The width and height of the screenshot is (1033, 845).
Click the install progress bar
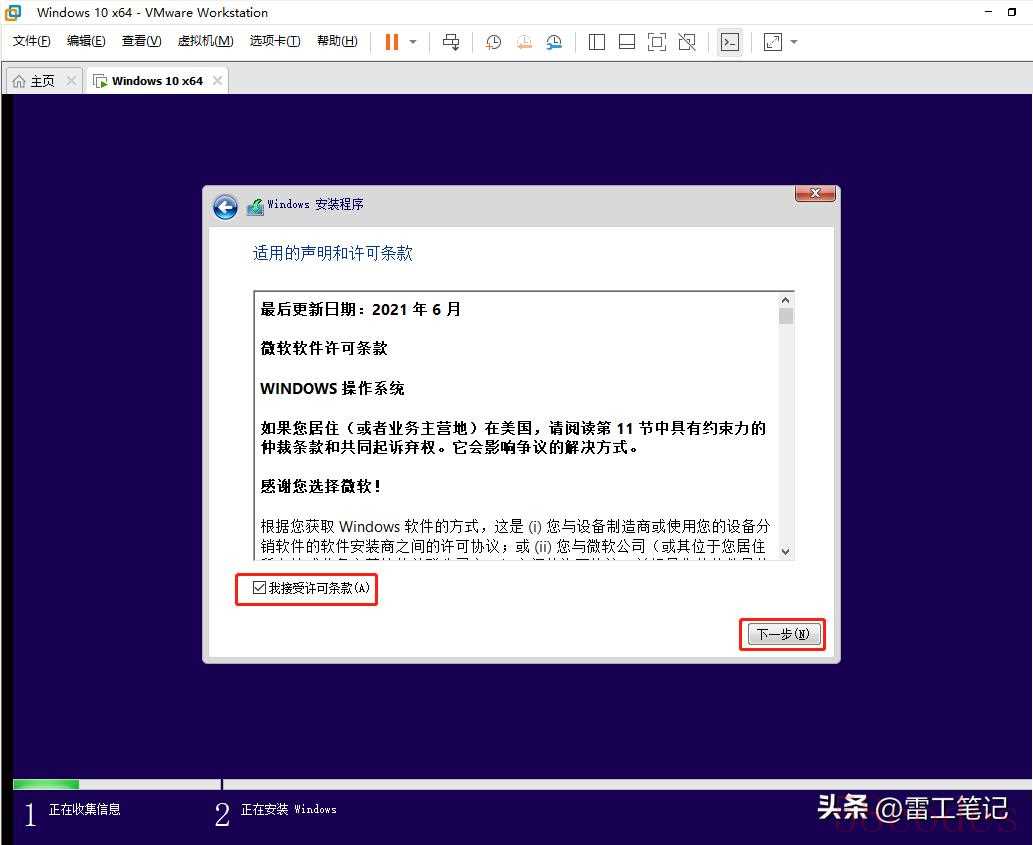522,784
